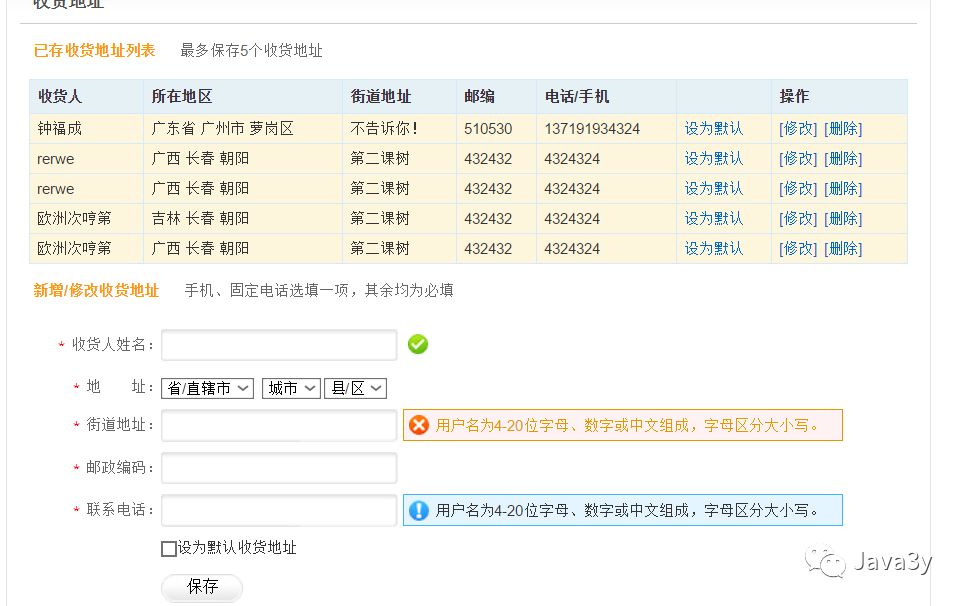Set 欧洲次哼第 吉林 address as default
The height and width of the screenshot is (606, 964).
pos(714,218)
